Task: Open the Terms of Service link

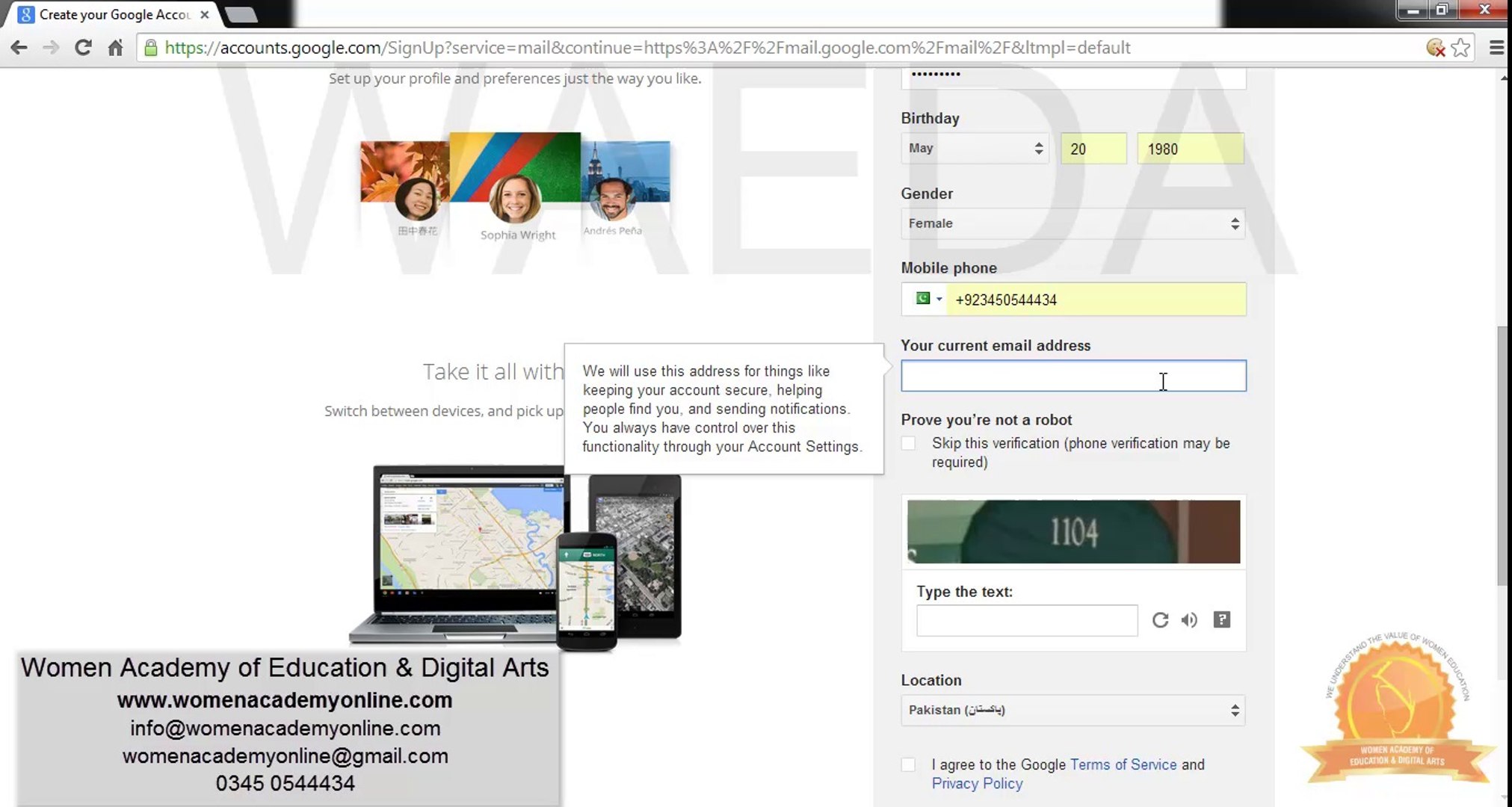Action: (x=1123, y=764)
